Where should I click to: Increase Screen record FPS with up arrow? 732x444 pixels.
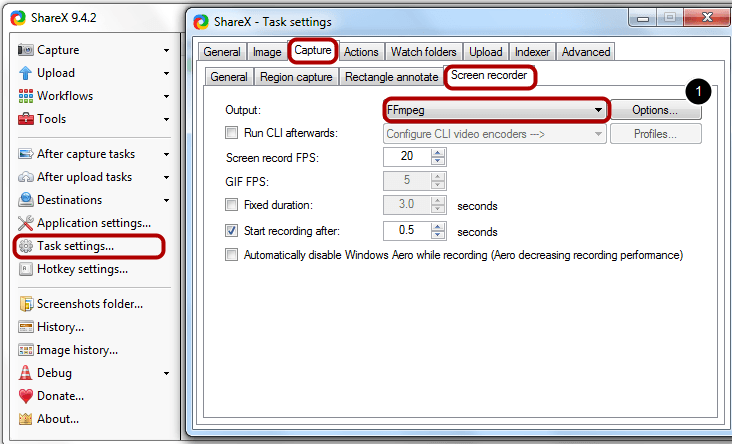tap(438, 152)
